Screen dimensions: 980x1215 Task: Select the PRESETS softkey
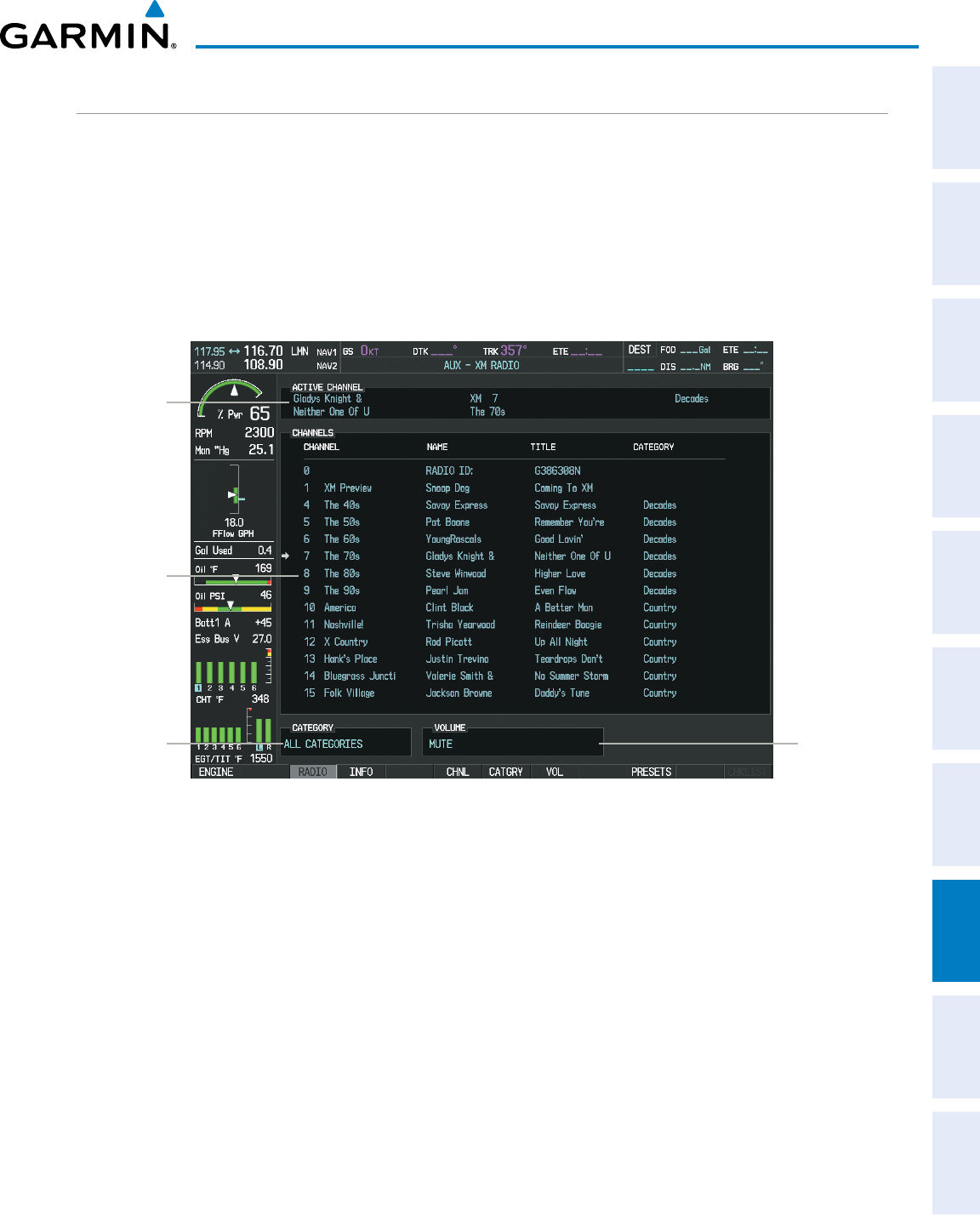pos(652,772)
